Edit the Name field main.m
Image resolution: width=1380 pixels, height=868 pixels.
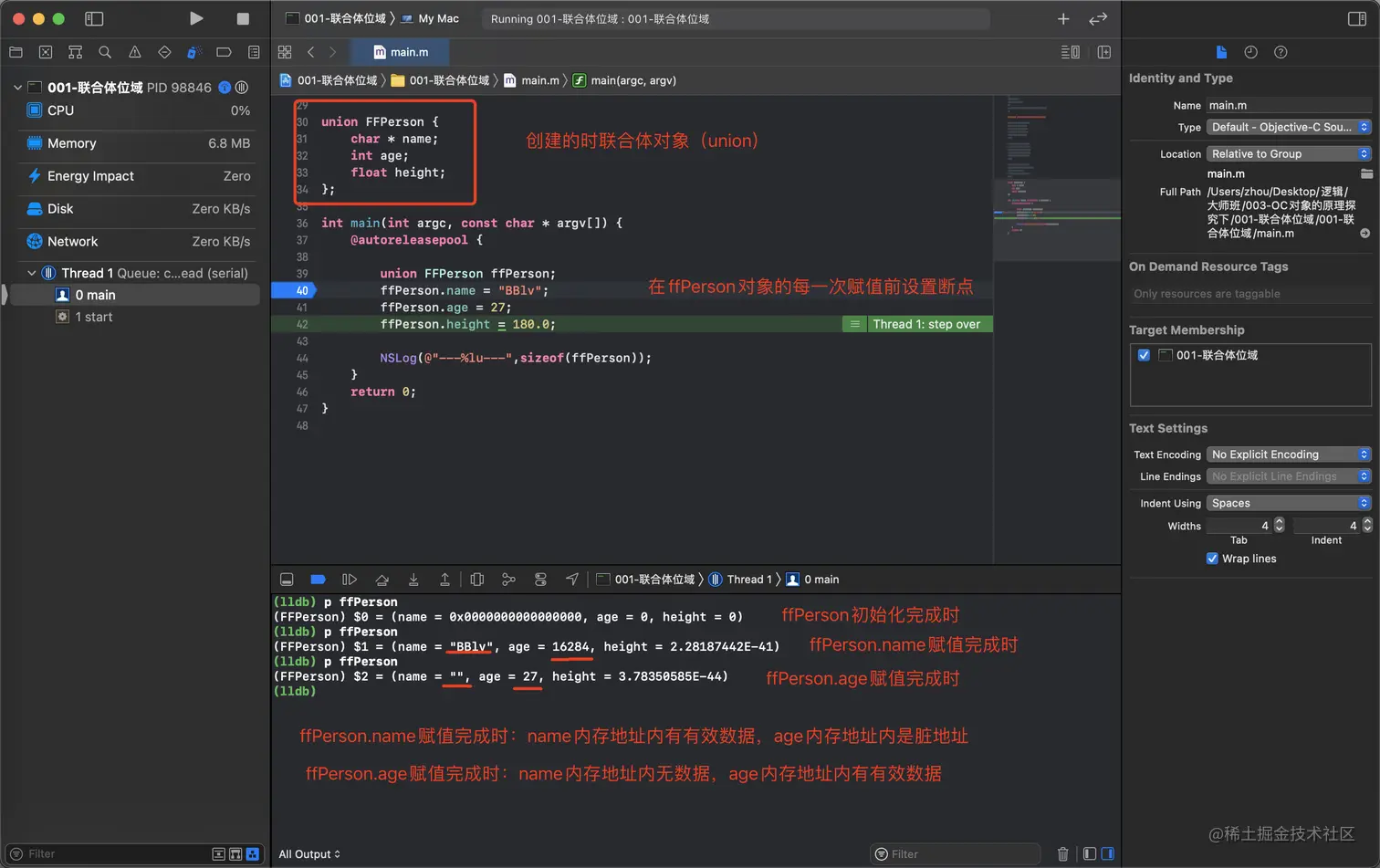(1289, 105)
